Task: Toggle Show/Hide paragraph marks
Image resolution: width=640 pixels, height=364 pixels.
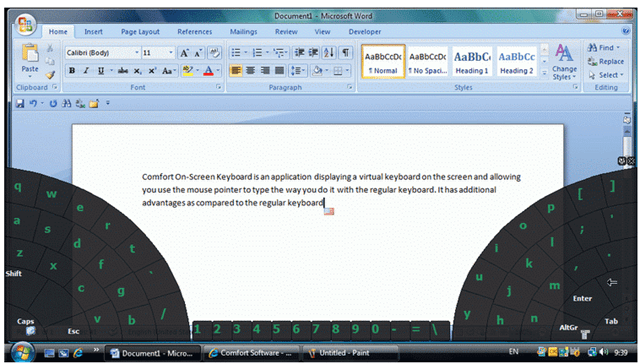Action: (345, 52)
